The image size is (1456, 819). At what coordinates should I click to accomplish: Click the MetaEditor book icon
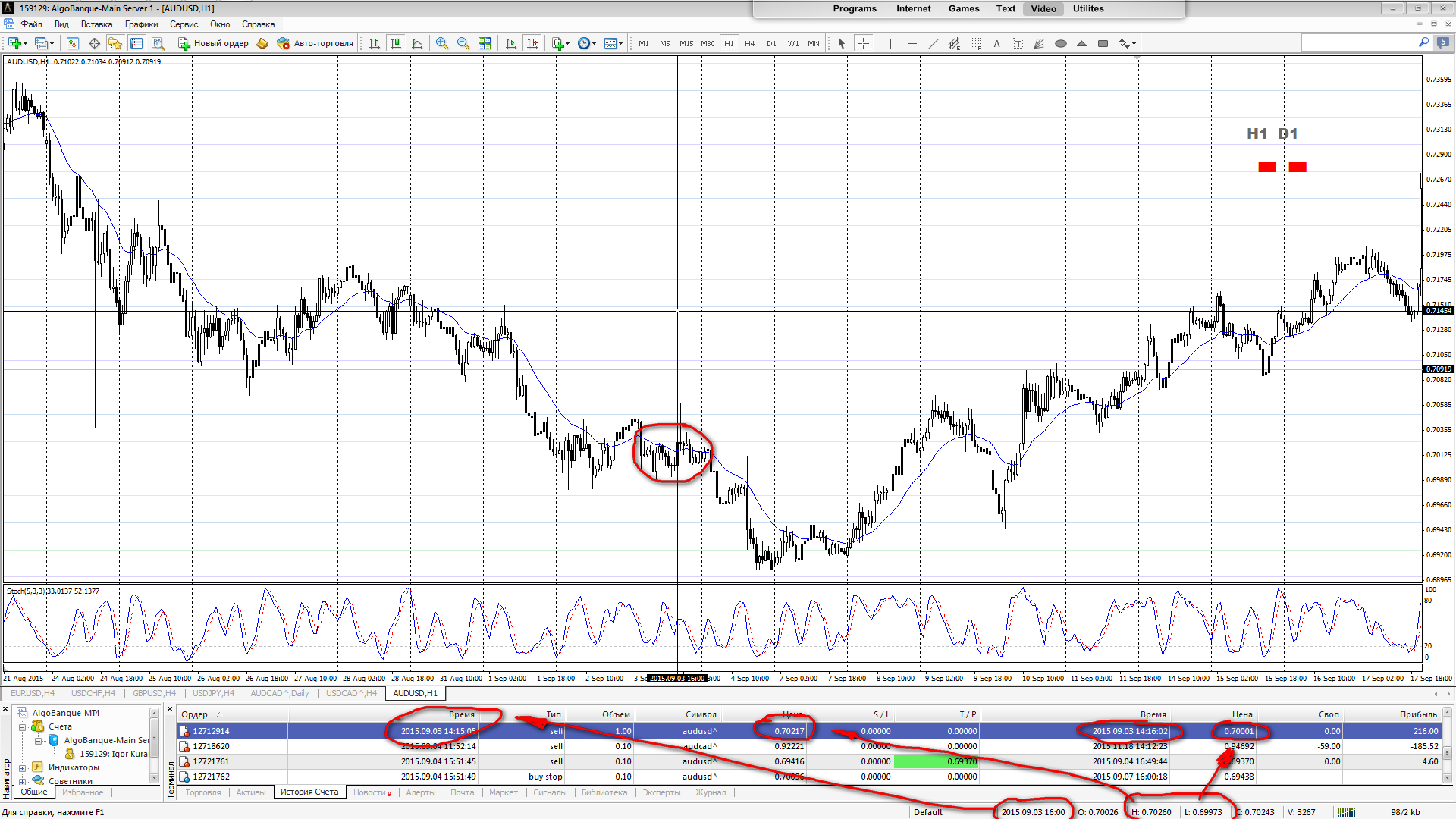pos(262,43)
